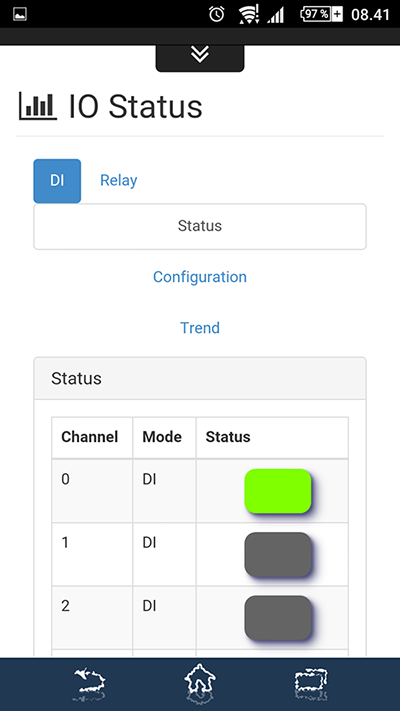This screenshot has height=711, width=400.
Task: Select the DI tab
Action: (x=57, y=181)
